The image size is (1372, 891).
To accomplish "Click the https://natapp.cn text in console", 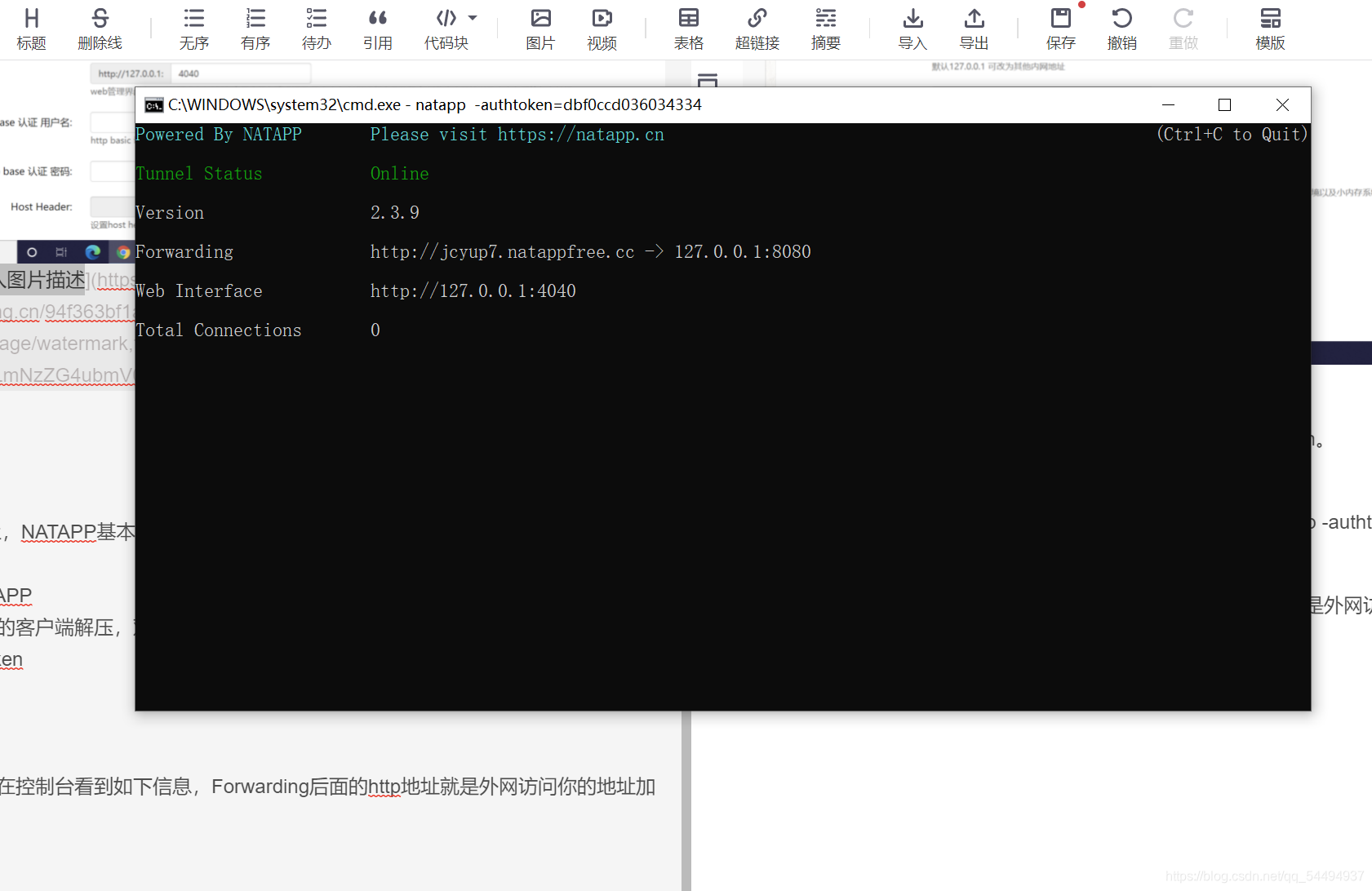I will tap(580, 135).
